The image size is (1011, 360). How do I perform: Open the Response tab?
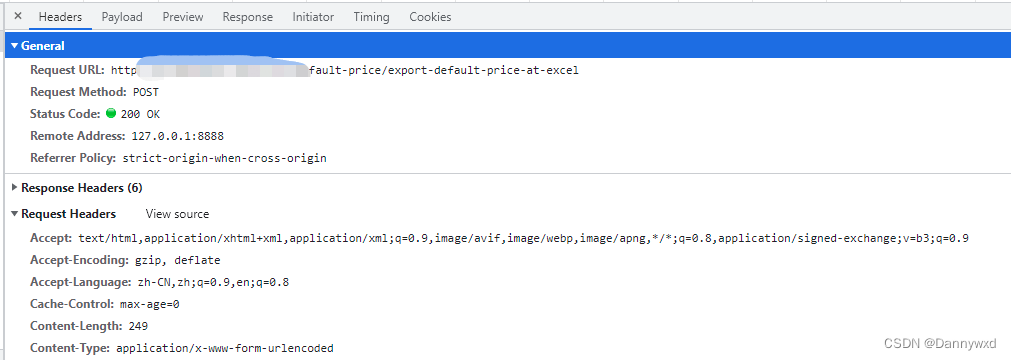tap(248, 17)
